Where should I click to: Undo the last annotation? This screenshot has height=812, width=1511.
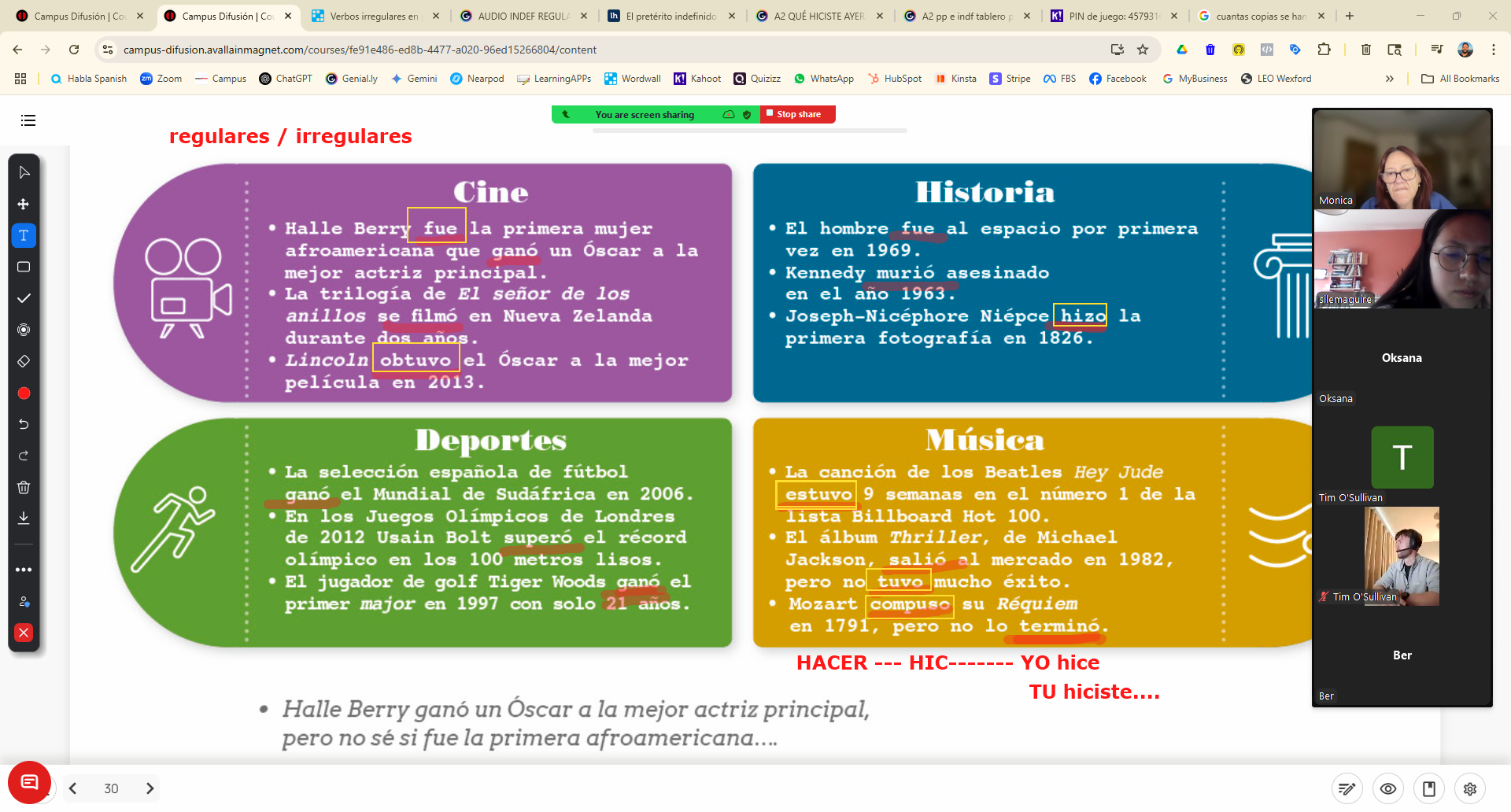coord(24,424)
